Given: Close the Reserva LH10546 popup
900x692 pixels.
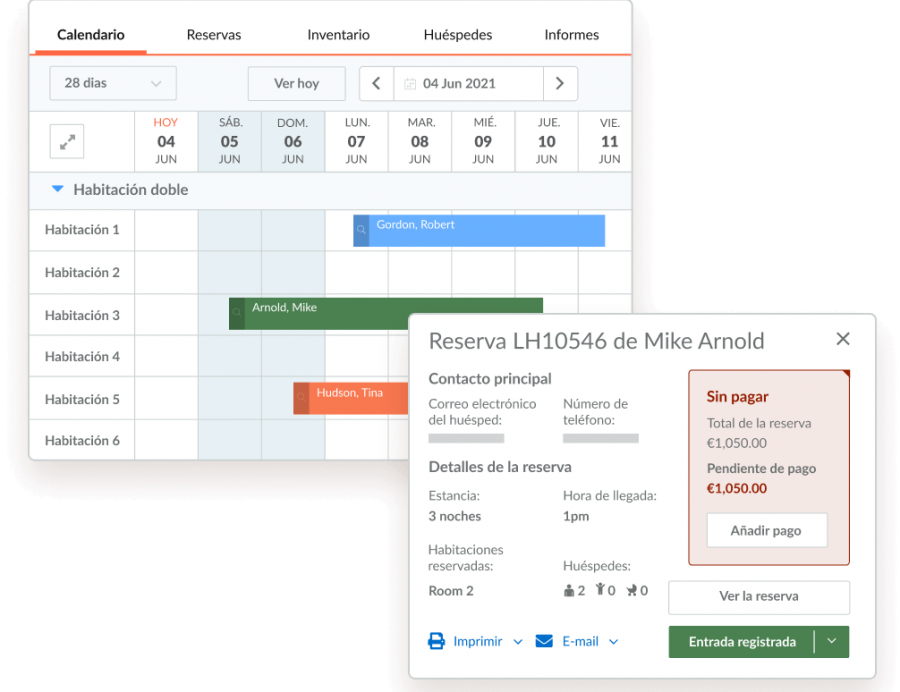Looking at the screenshot, I should click(843, 339).
